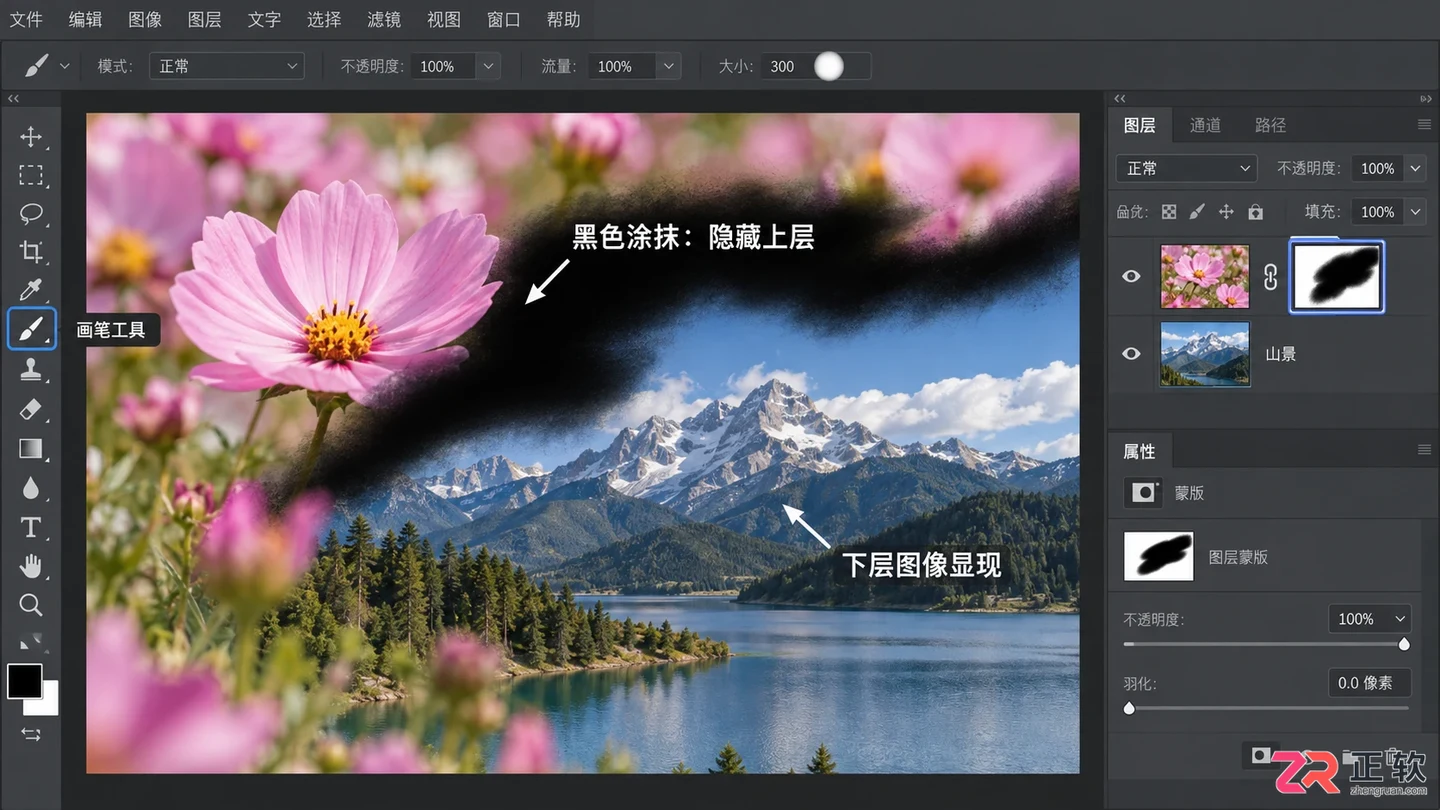Select the 山景 layer thumbnail
Screen dimensions: 1440x810
tap(1204, 353)
